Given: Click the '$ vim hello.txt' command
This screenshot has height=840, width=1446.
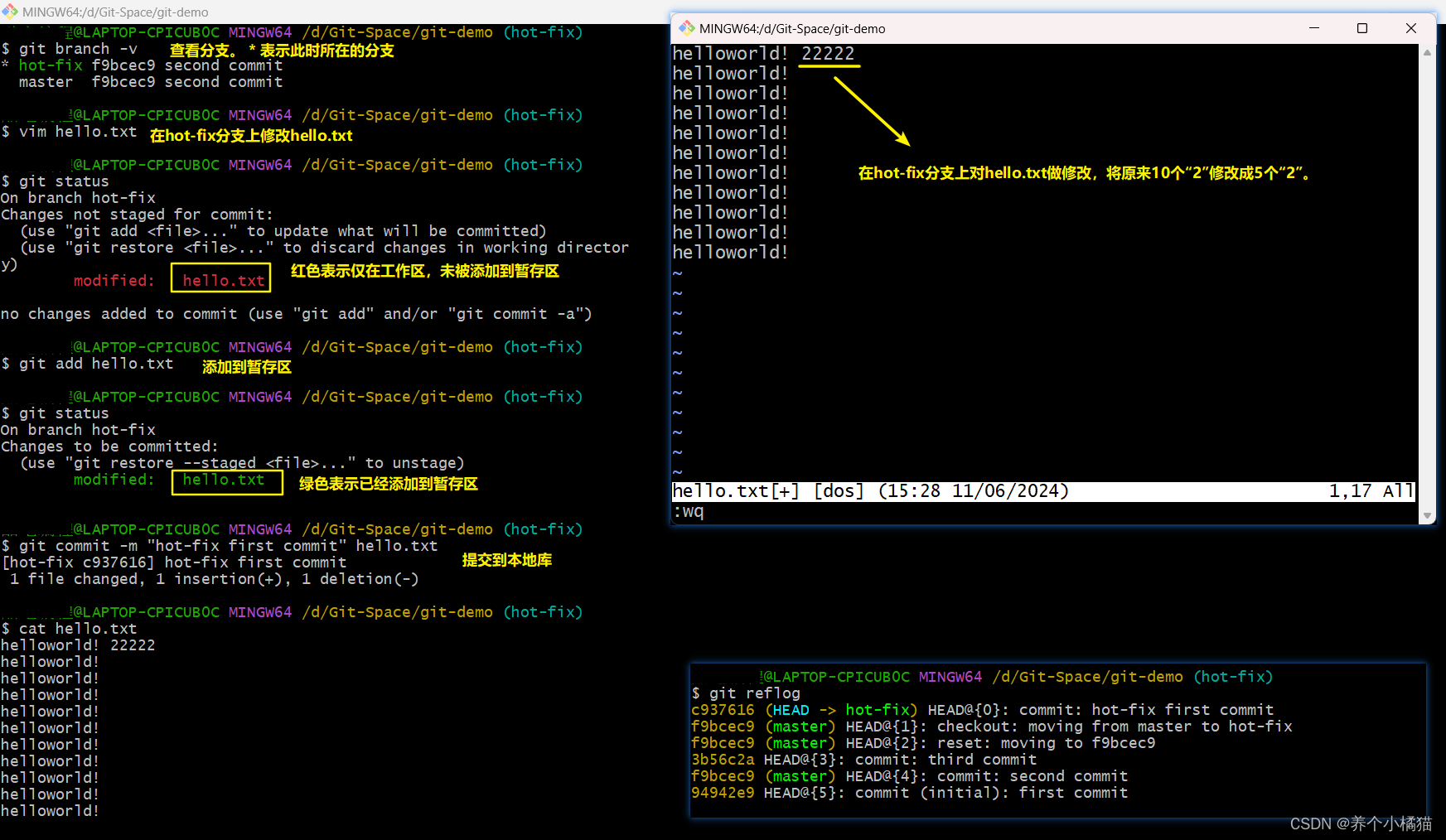Looking at the screenshot, I should 70,132.
